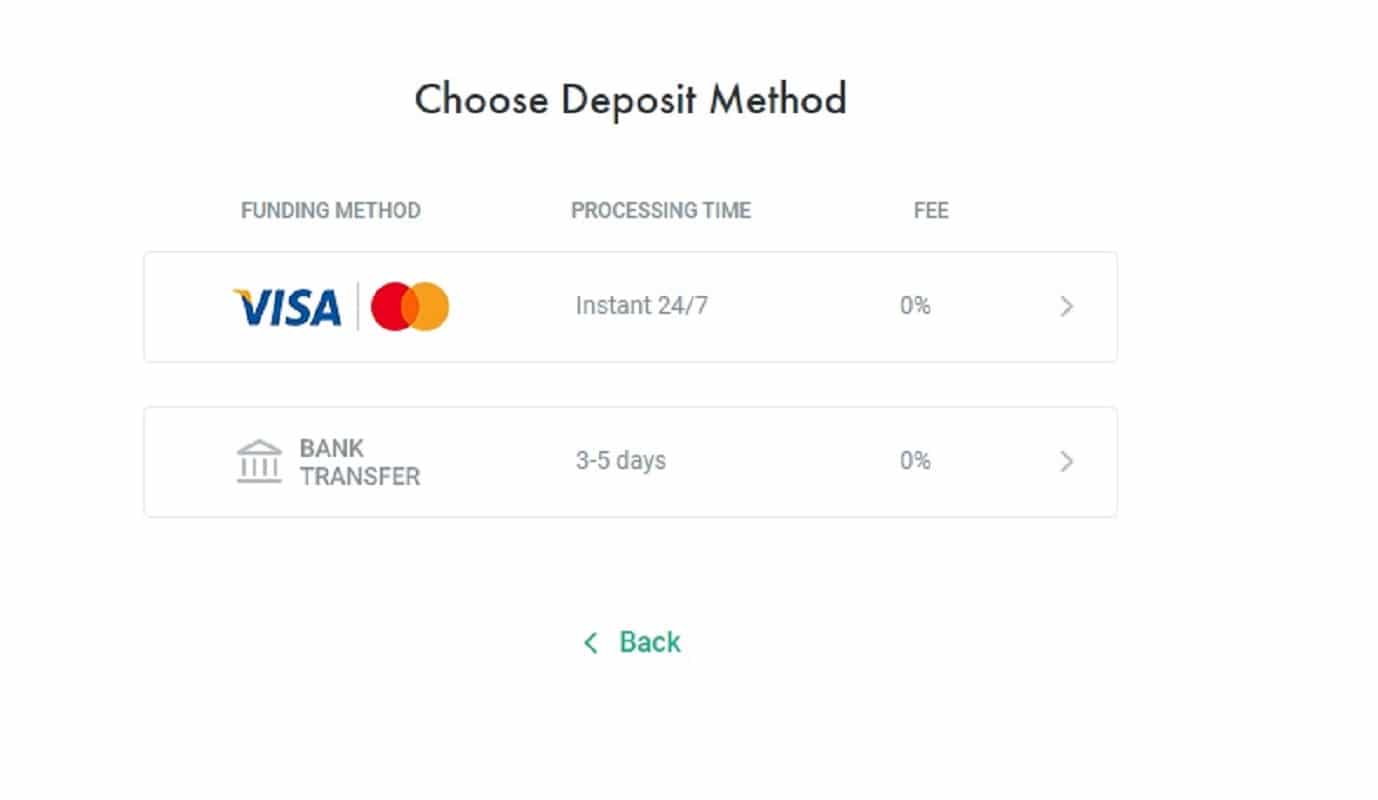Click the 3-5 days processing time
The height and width of the screenshot is (800, 1378).
click(x=620, y=461)
